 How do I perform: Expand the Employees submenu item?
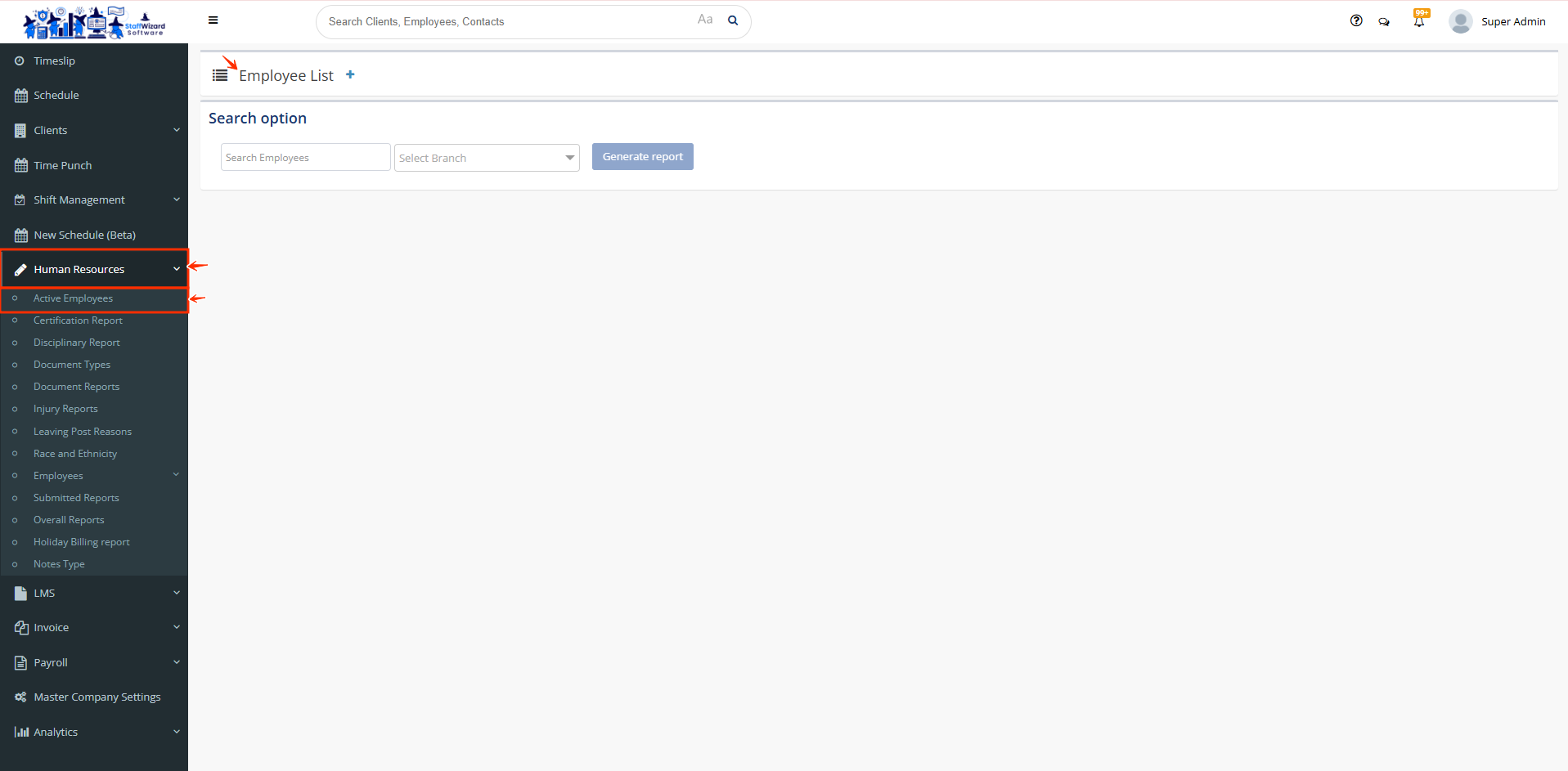pyautogui.click(x=58, y=476)
